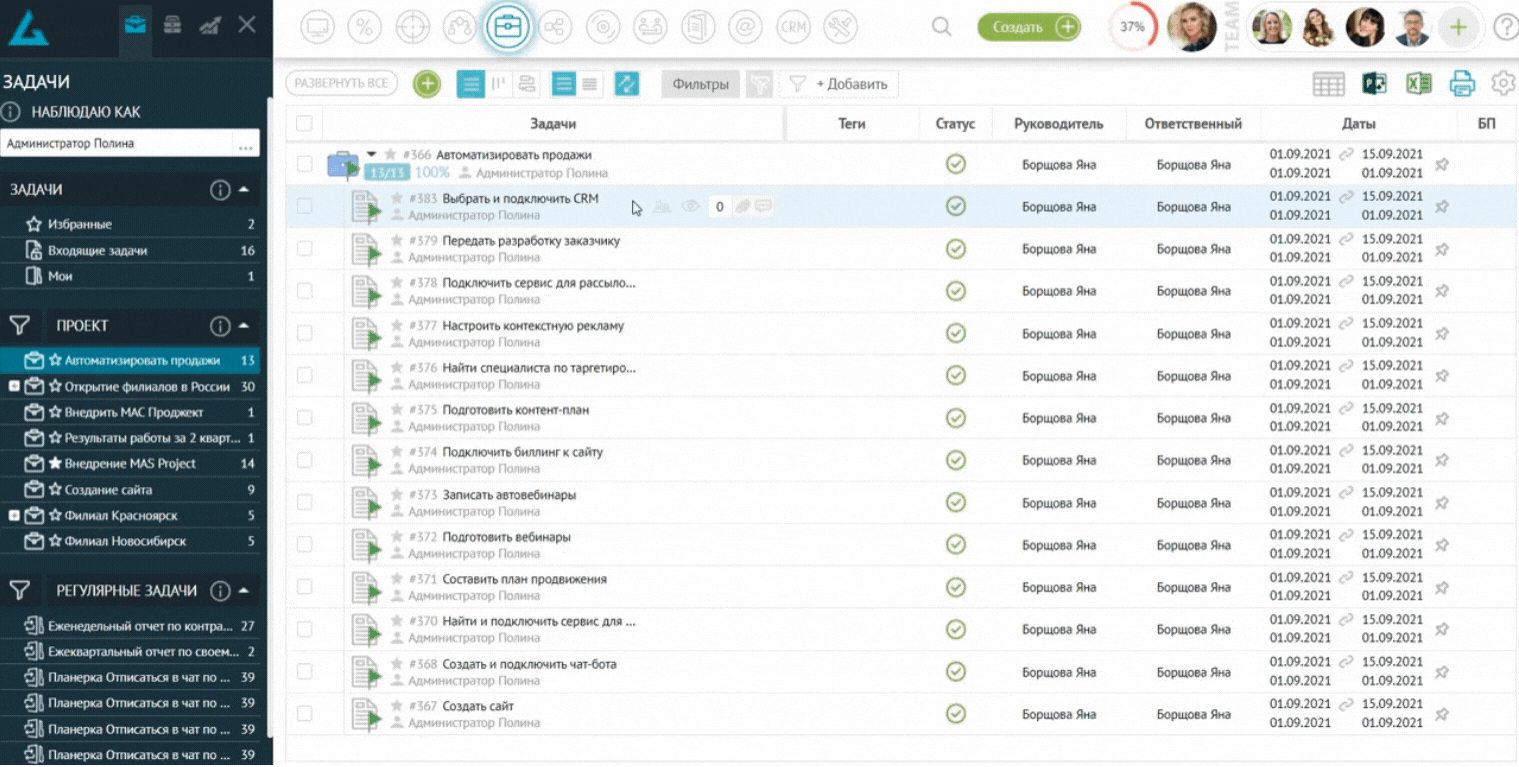Image resolution: width=1519 pixels, height=767 pixels.
Task: Tick the checkbox for task #377
Action: [x=304, y=333]
